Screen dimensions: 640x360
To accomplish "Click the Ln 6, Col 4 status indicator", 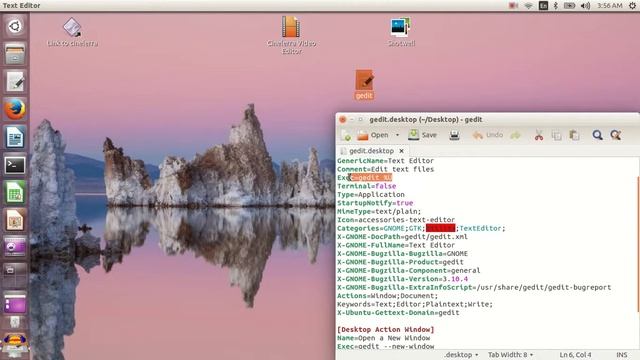I will point(575,355).
